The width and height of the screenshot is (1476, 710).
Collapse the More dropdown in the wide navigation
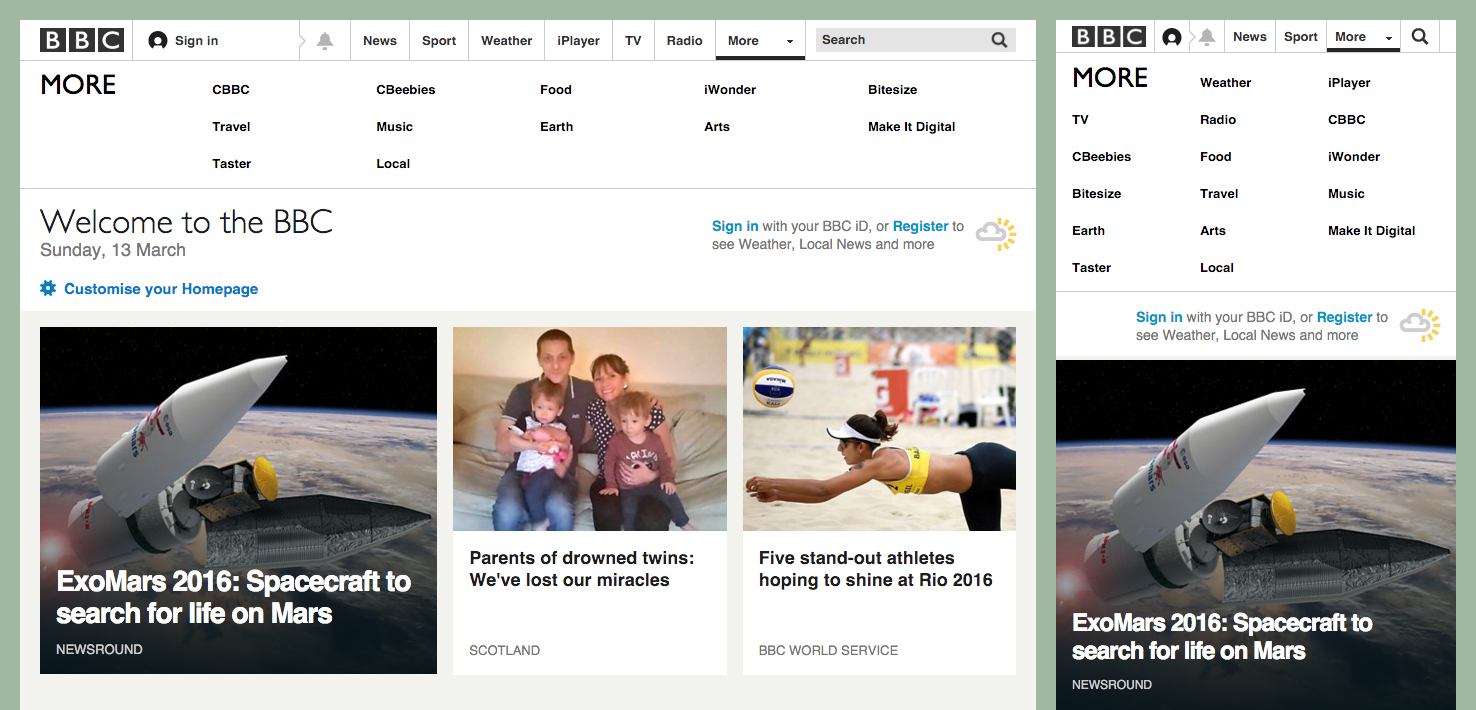pos(760,41)
